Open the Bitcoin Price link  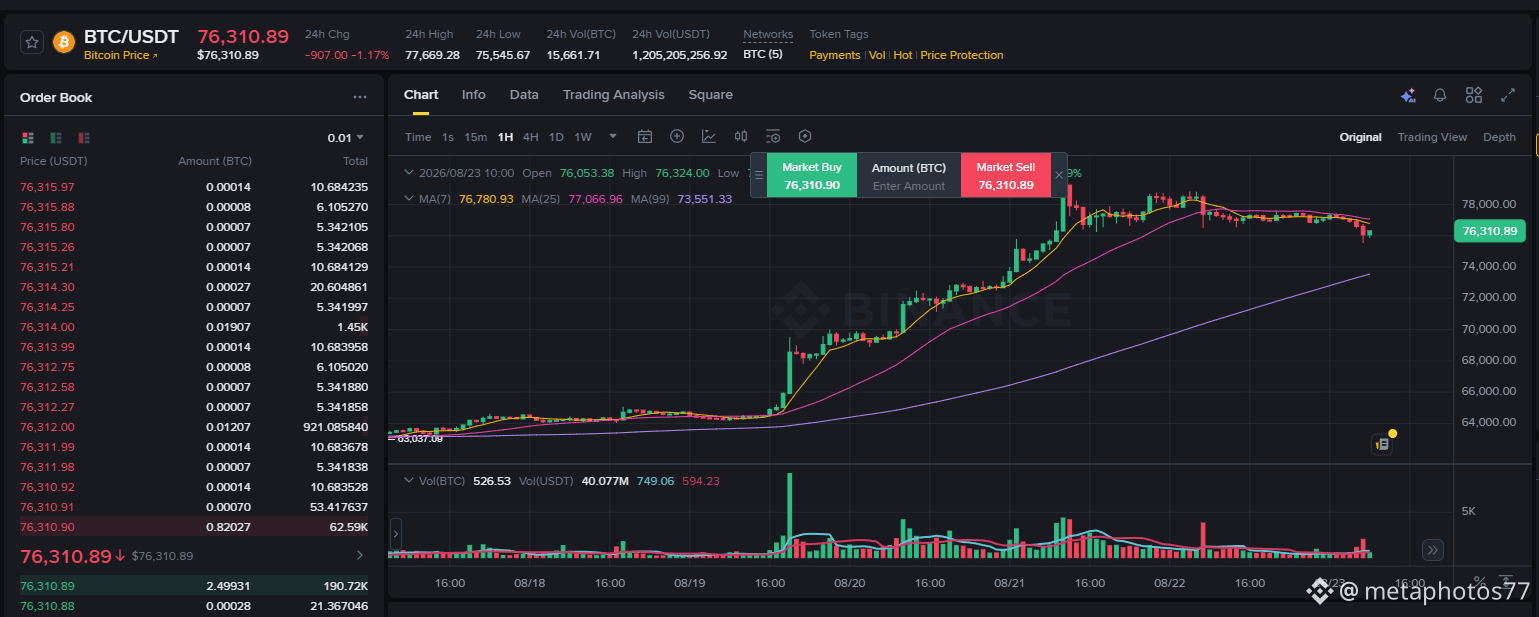click(x=121, y=55)
